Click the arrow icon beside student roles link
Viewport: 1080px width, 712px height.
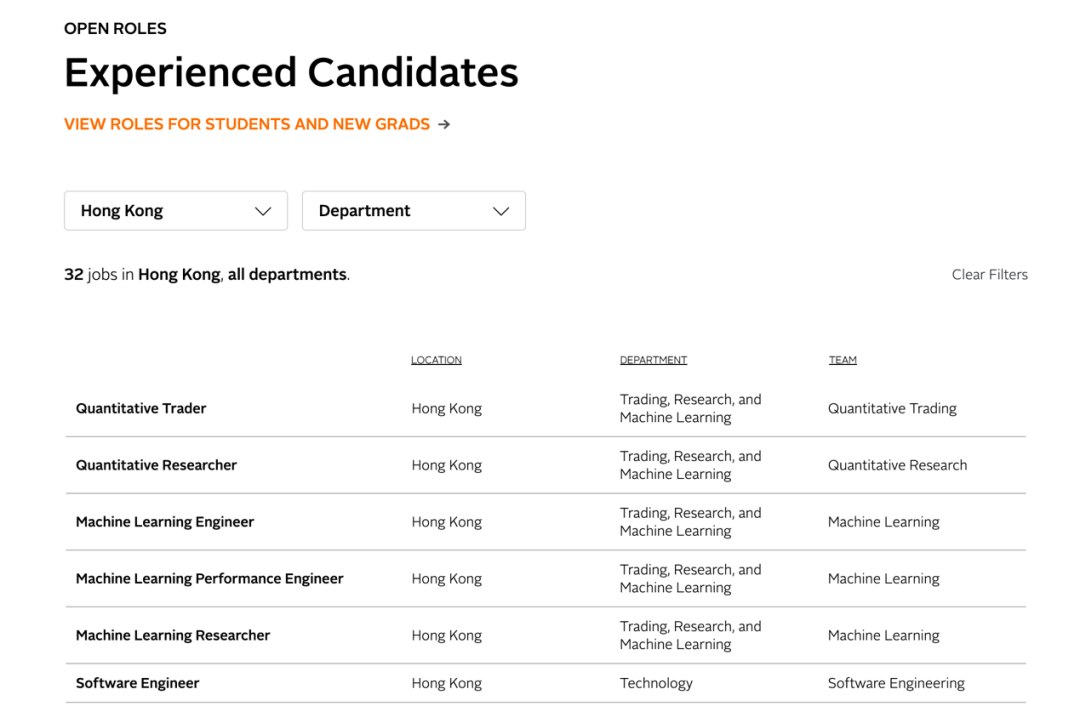pos(444,125)
